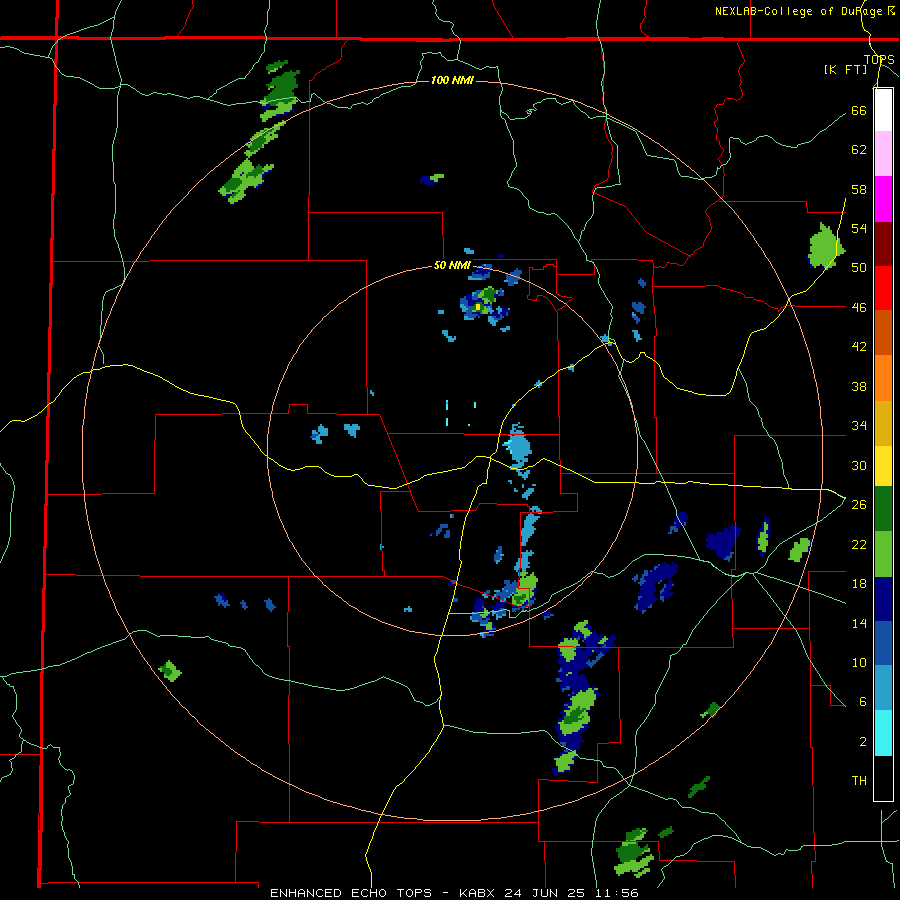Image resolution: width=900 pixels, height=900 pixels.
Task: Click the 34 legend value
Action: coord(859,426)
